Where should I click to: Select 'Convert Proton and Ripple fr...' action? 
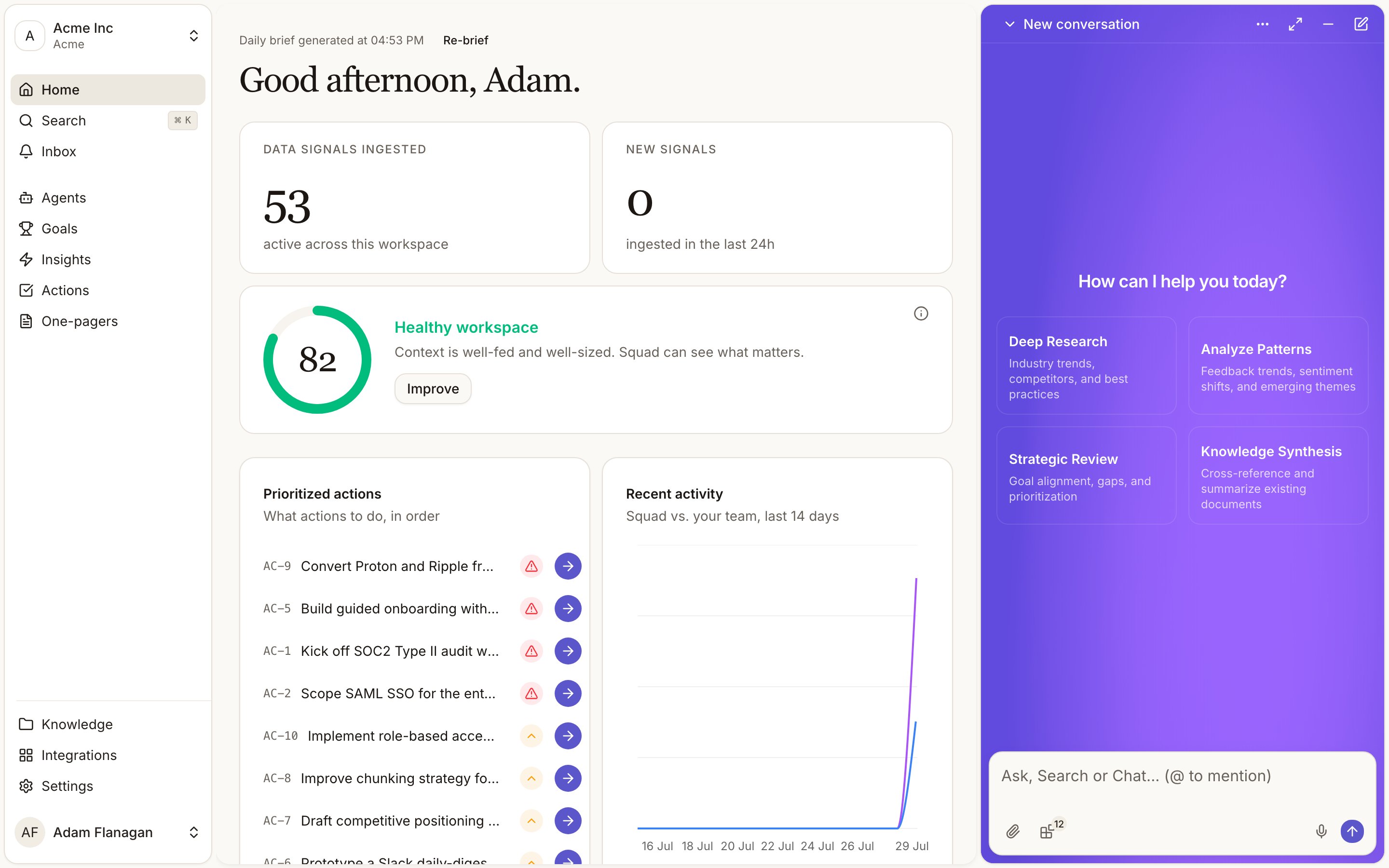point(397,566)
